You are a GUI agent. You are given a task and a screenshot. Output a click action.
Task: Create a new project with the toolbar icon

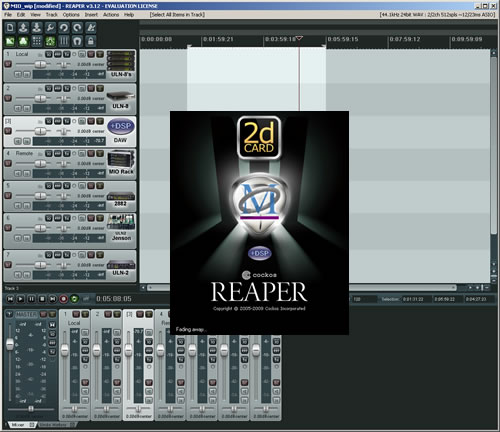pyautogui.click(x=10, y=28)
